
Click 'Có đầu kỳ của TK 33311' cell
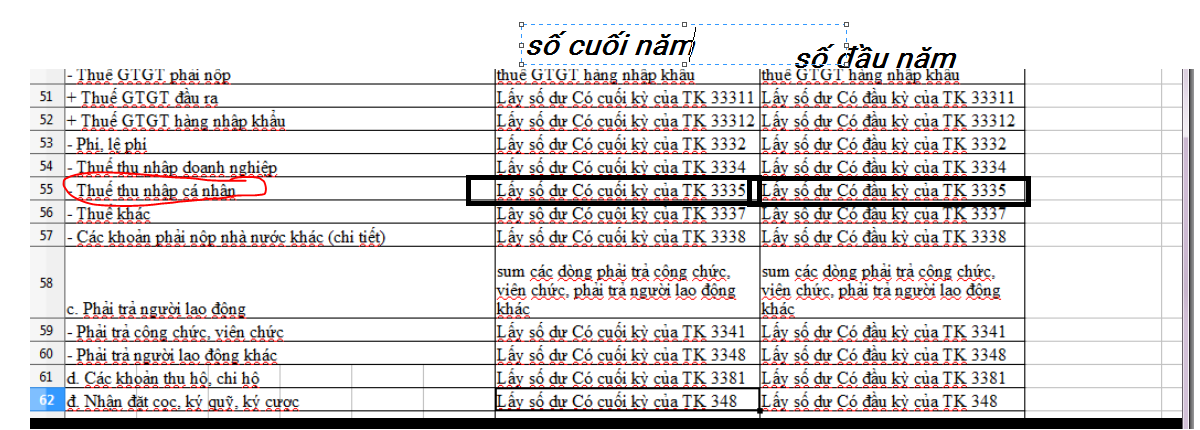pos(893,98)
